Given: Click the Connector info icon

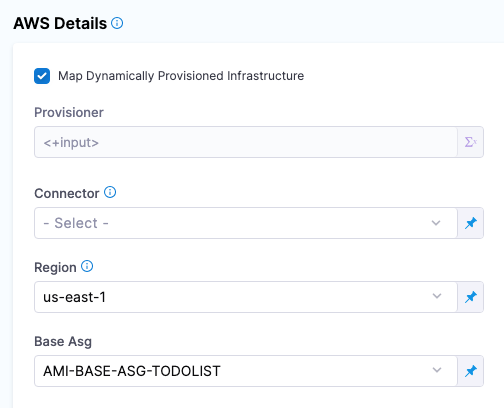Looking at the screenshot, I should pyautogui.click(x=110, y=192).
